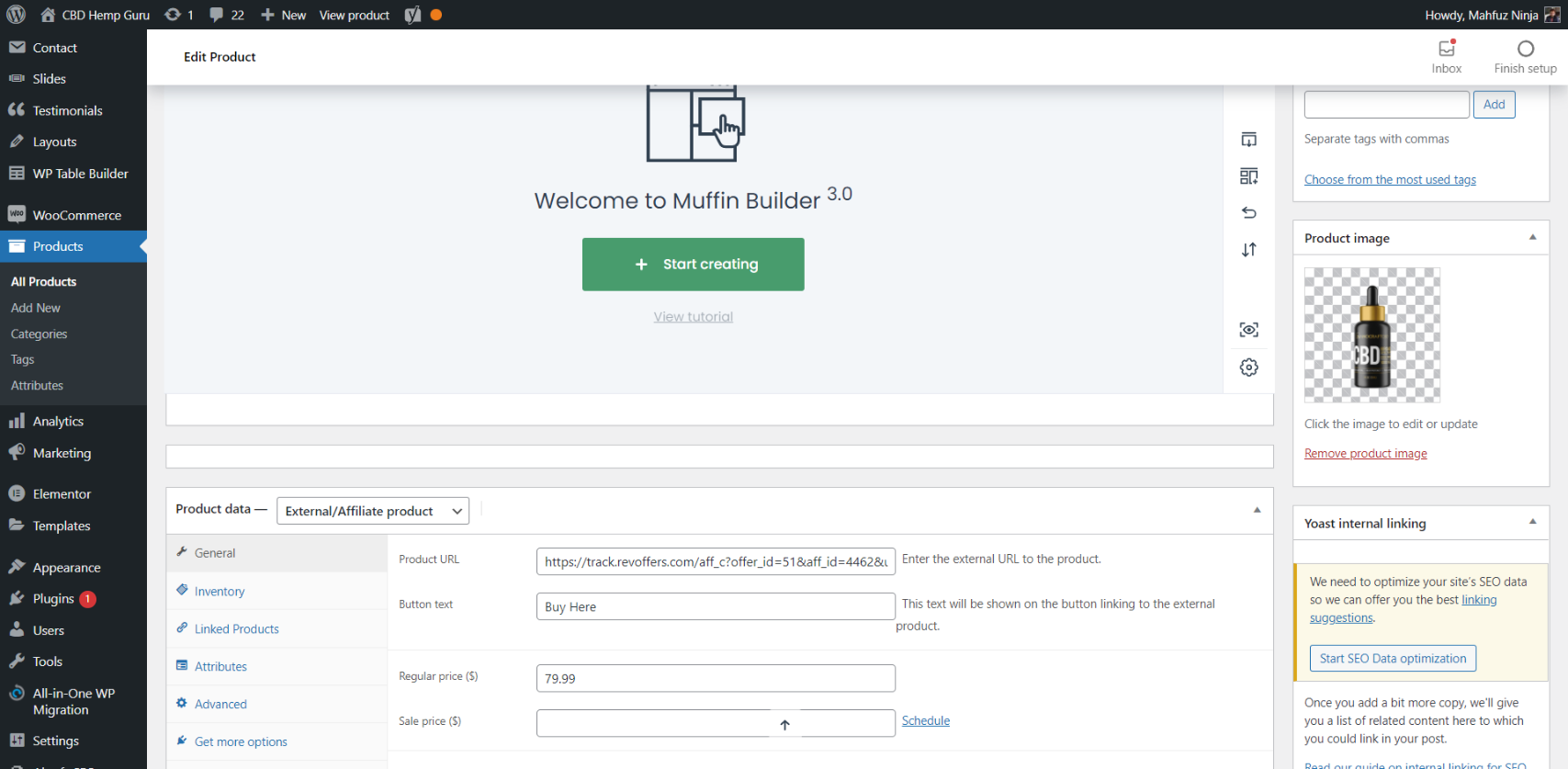Click the Finish setup circle icon
The width and height of the screenshot is (1568, 769).
click(1526, 49)
